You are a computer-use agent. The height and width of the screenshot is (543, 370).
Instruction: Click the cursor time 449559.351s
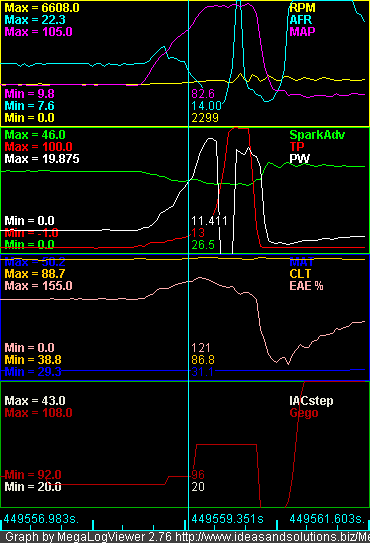click(x=228, y=519)
